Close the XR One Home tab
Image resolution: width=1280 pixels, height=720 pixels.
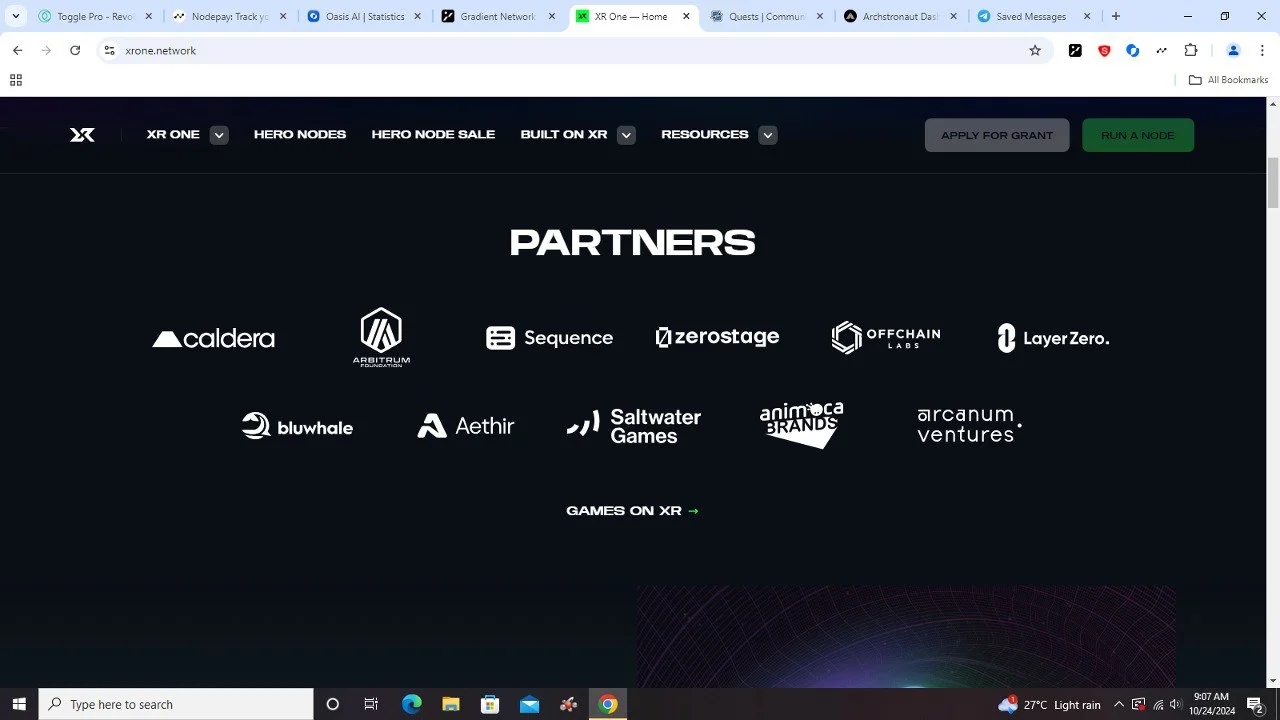[x=686, y=16]
